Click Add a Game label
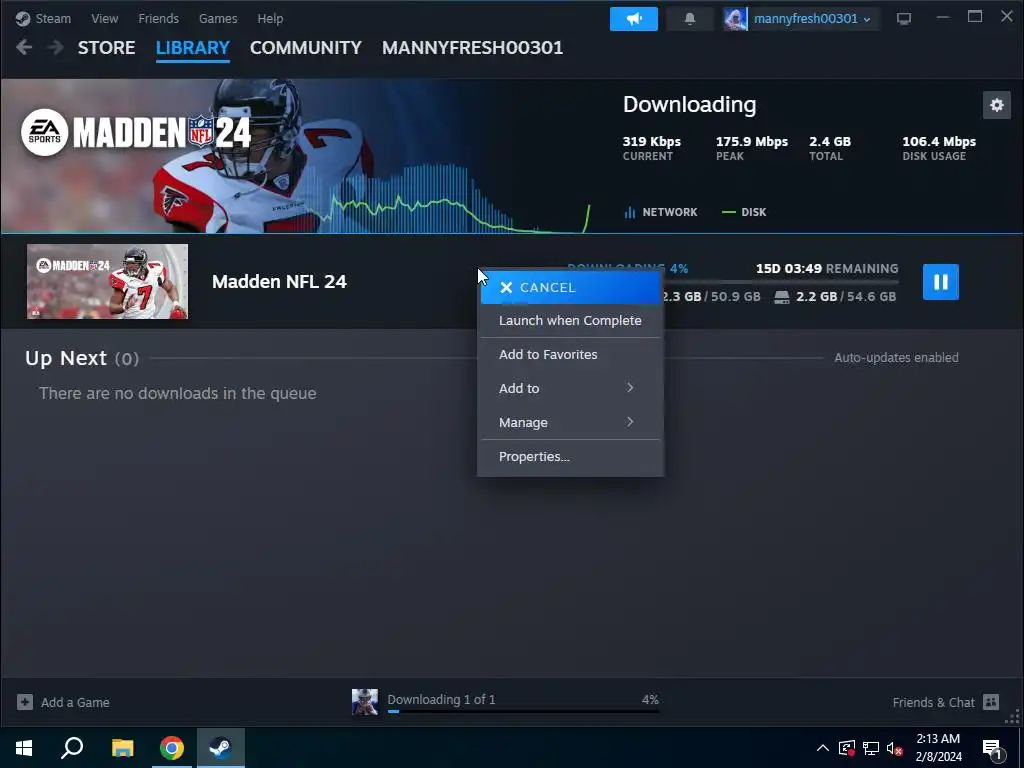Screen dimensions: 1024x768 pos(75,703)
